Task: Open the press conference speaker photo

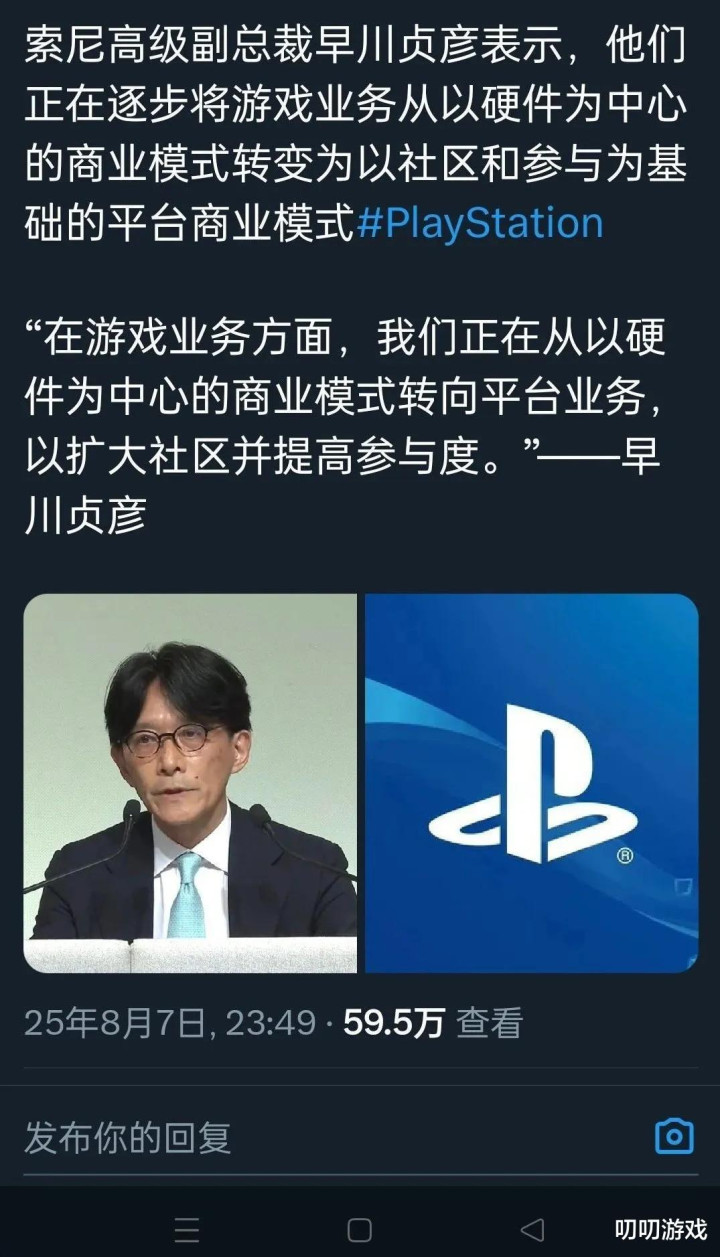Action: (x=190, y=783)
